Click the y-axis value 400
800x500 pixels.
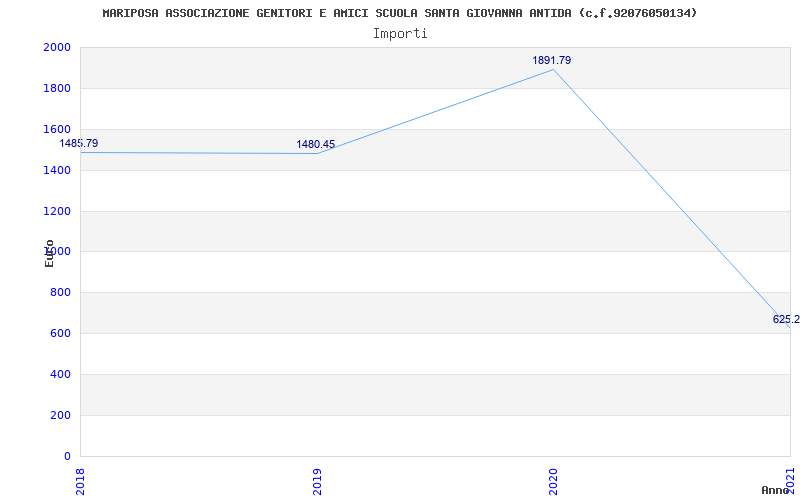61,374
